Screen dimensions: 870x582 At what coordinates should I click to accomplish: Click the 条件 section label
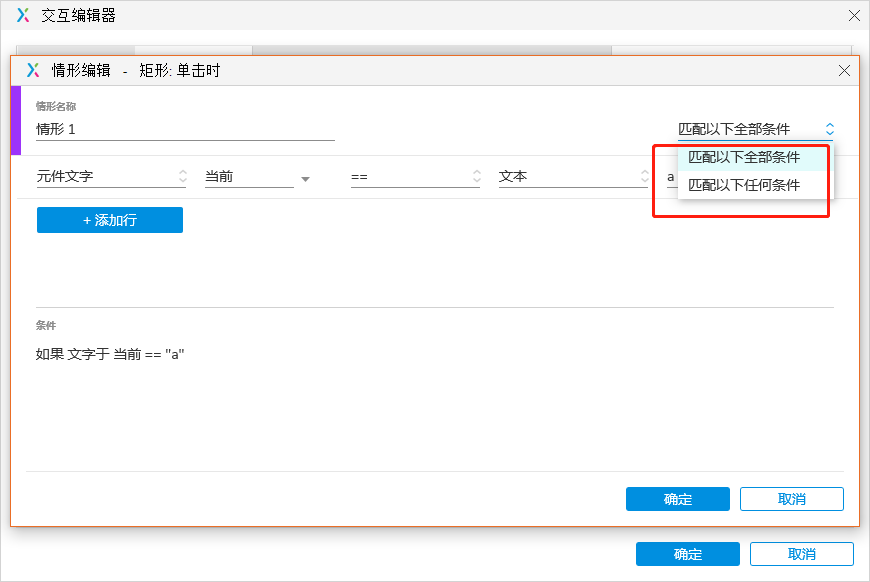(46, 326)
